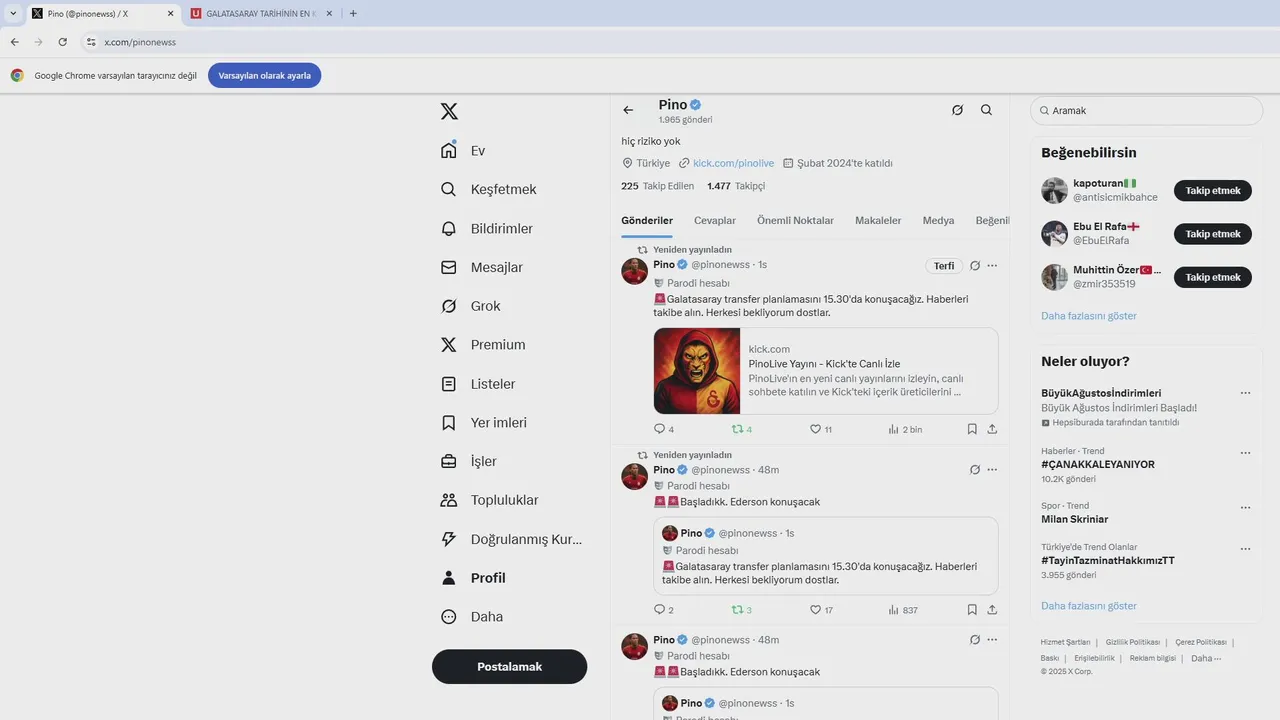Bookmark the post with 837 views
This screenshot has height=720, width=1280.
[x=972, y=610]
